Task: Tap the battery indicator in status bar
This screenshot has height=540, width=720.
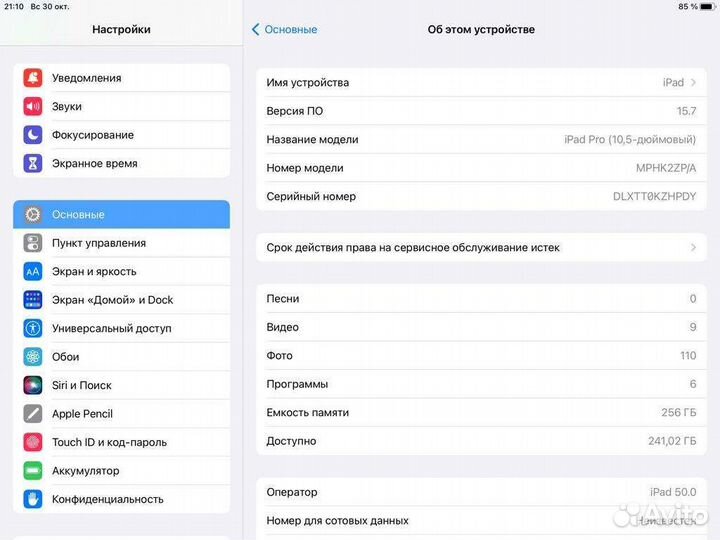Action: tap(708, 7)
